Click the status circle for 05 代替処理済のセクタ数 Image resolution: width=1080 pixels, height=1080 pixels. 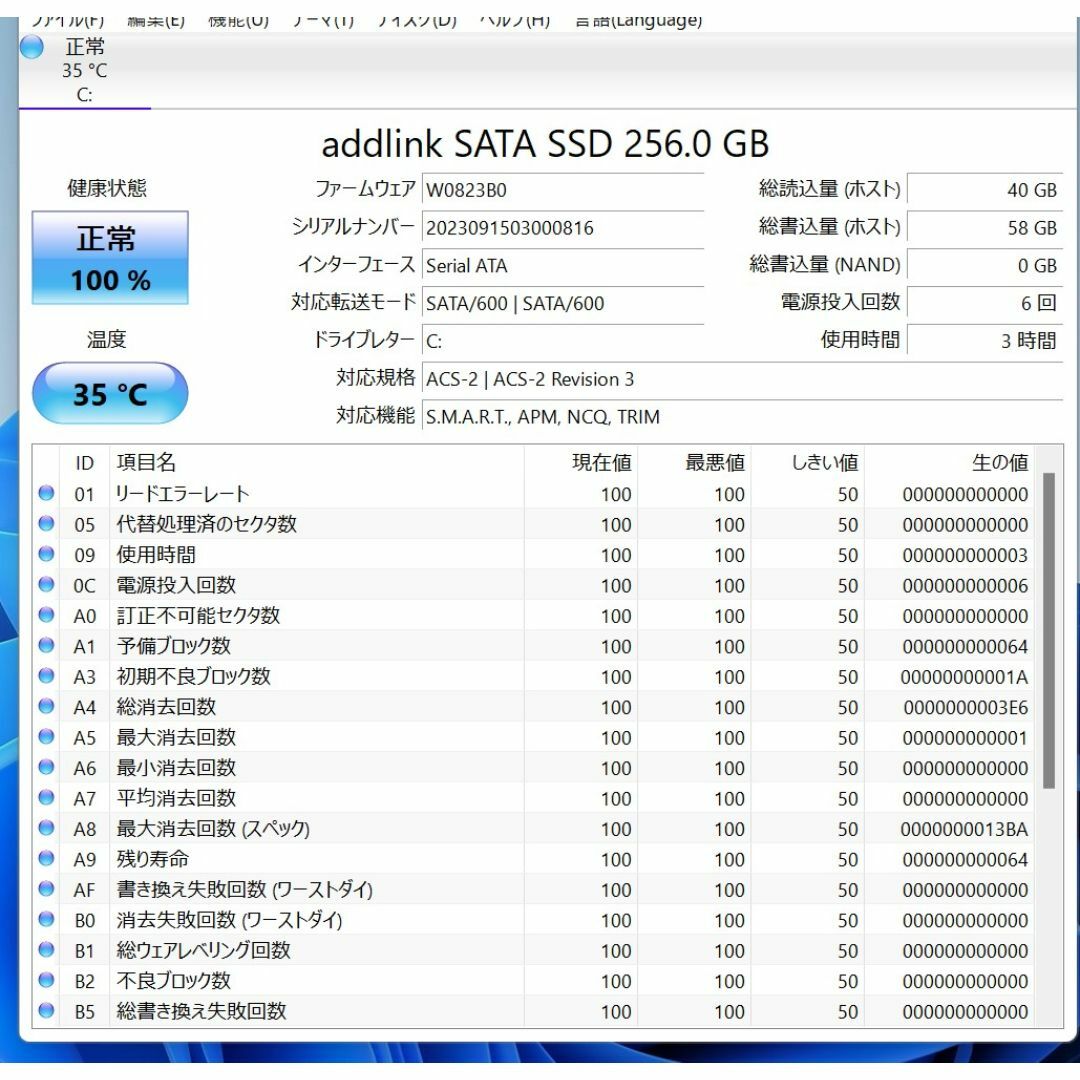coord(46,523)
